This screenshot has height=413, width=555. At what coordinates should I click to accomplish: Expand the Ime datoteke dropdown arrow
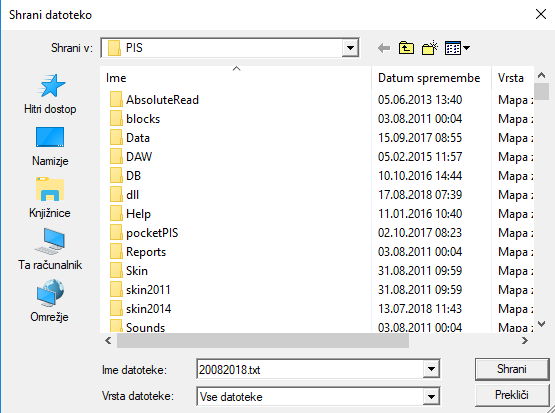click(x=431, y=369)
